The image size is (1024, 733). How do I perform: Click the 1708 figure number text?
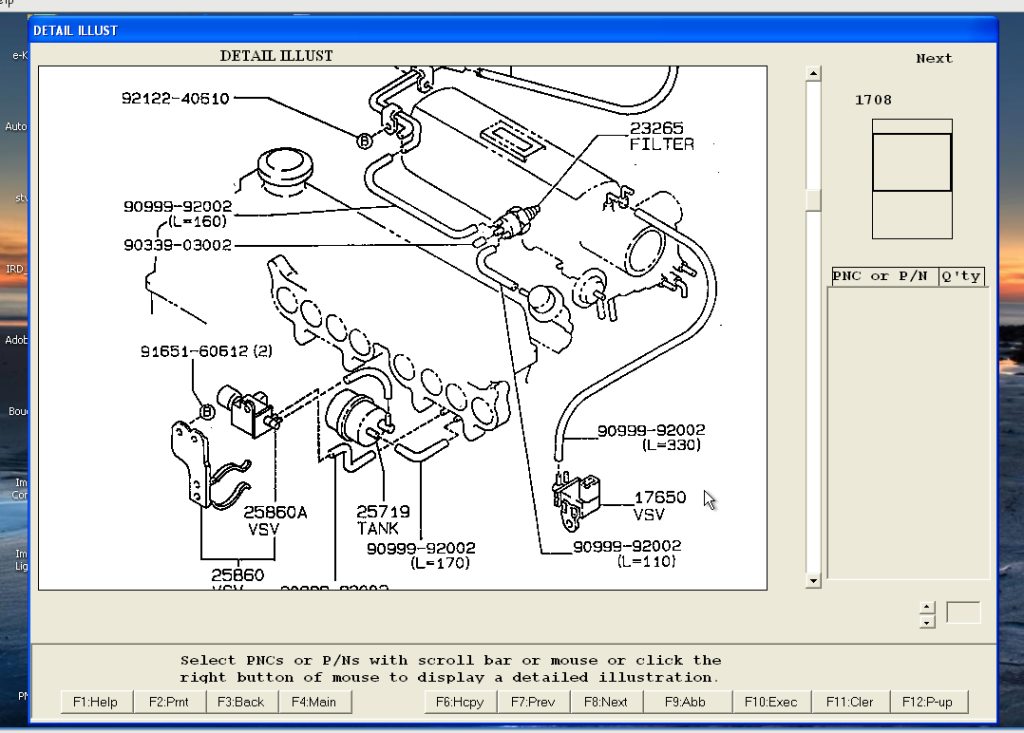(873, 100)
